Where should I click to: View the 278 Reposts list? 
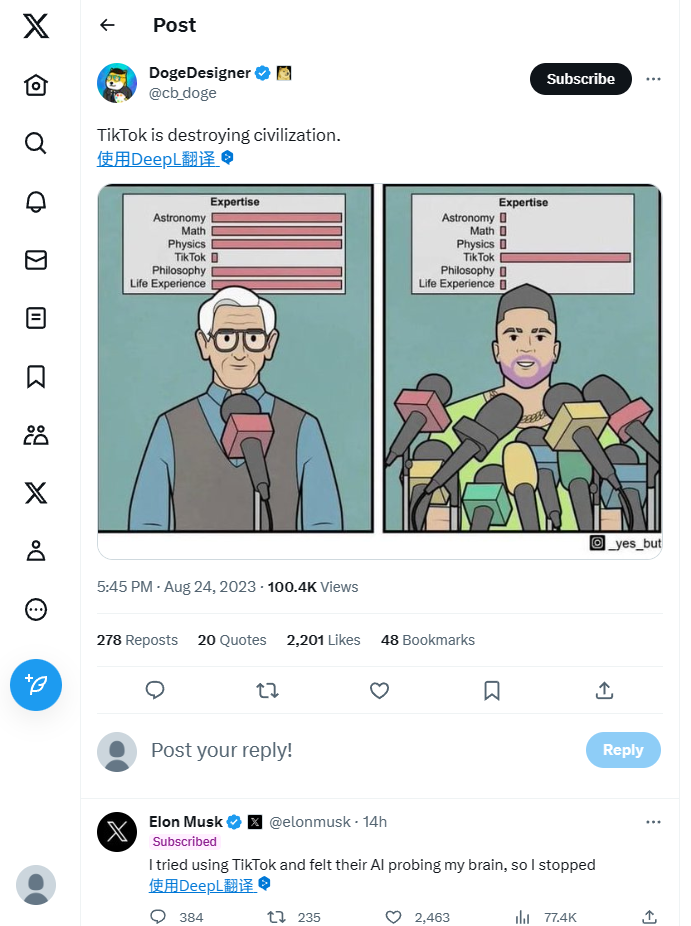[x=137, y=640]
